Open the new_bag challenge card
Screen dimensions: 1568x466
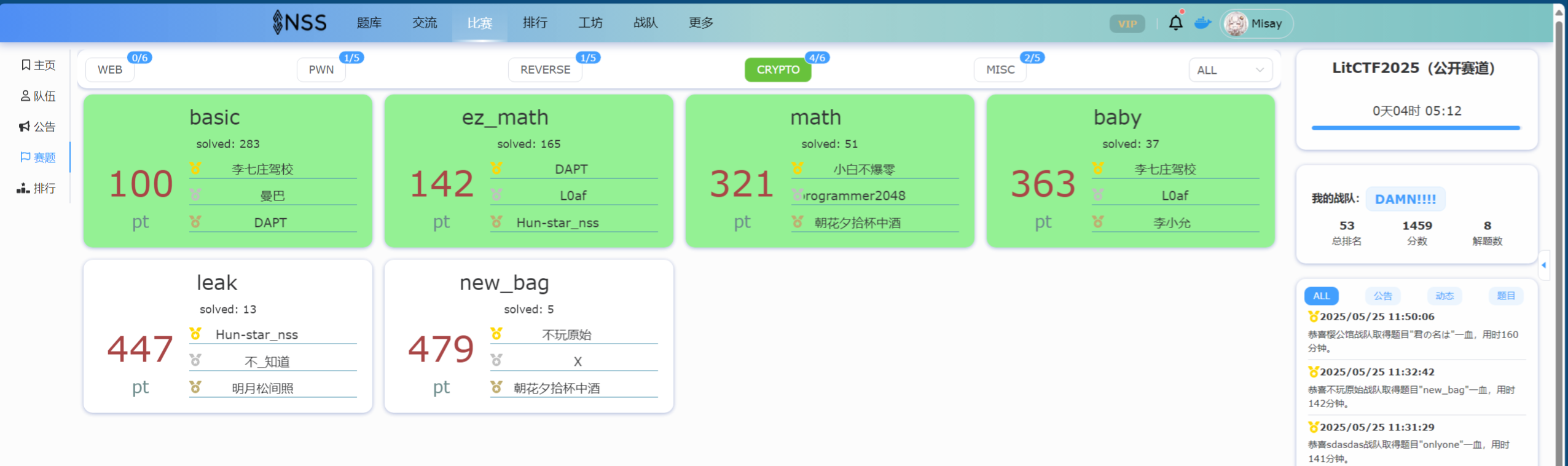528,336
